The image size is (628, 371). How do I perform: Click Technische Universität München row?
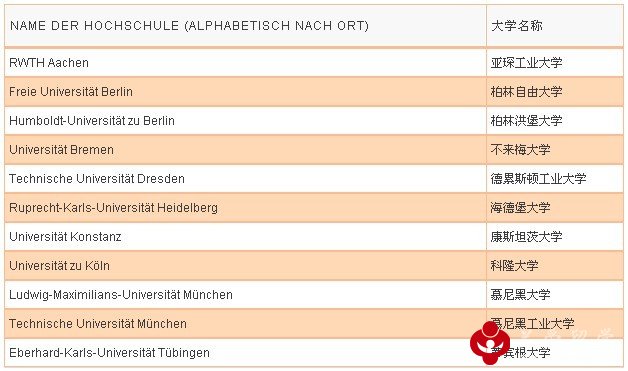[x=314, y=324]
